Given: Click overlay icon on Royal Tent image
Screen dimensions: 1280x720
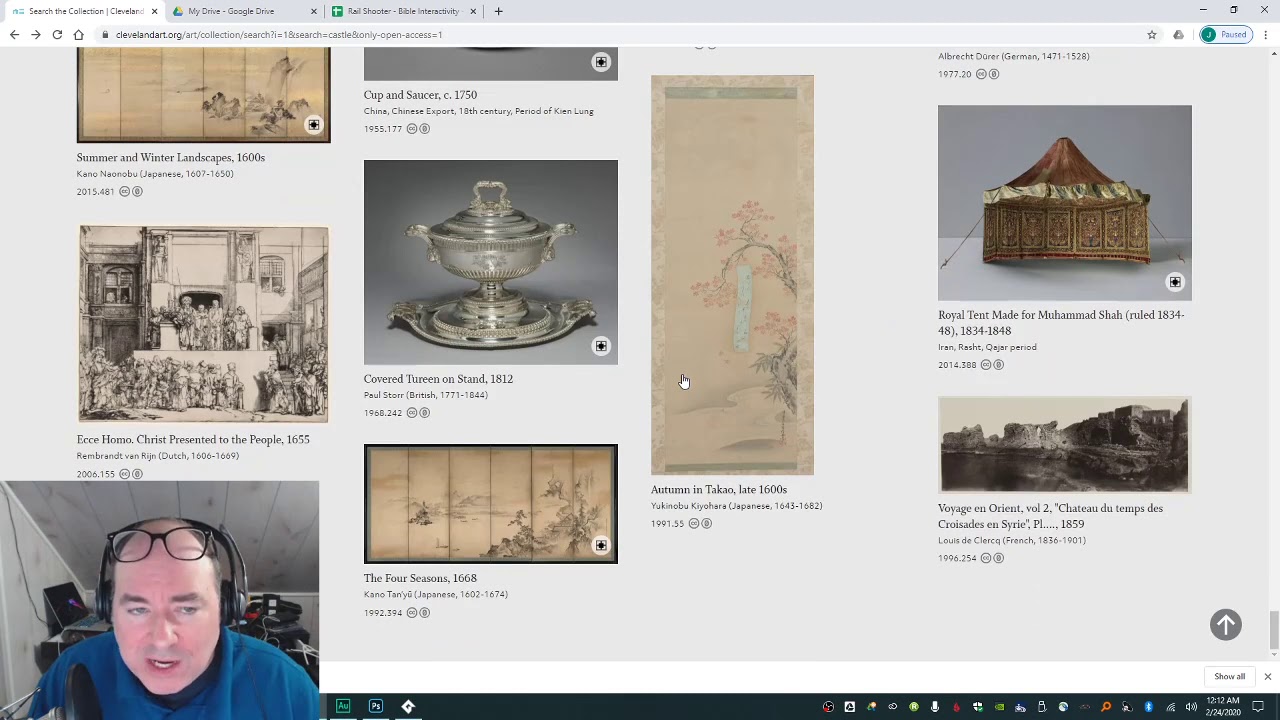Looking at the screenshot, I should [1175, 282].
